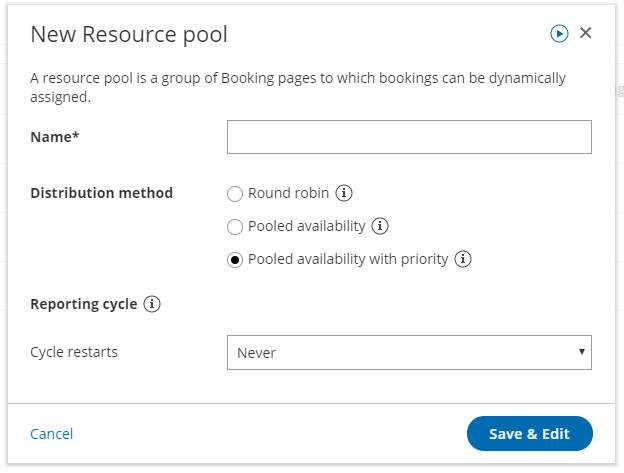Close the New Resource pool dialog
The width and height of the screenshot is (624, 473).
pos(586,33)
